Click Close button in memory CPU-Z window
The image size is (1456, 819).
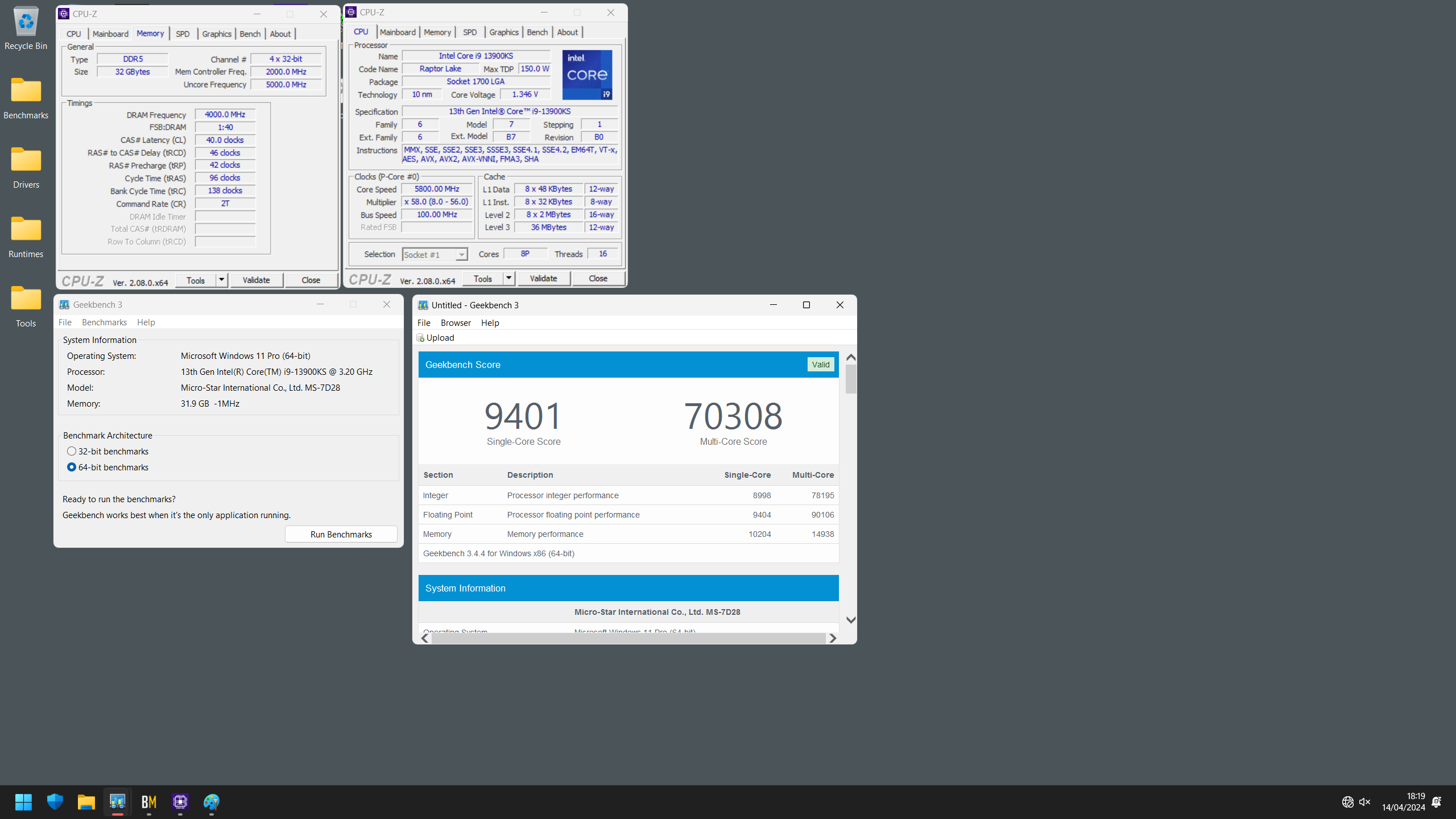tap(311, 280)
